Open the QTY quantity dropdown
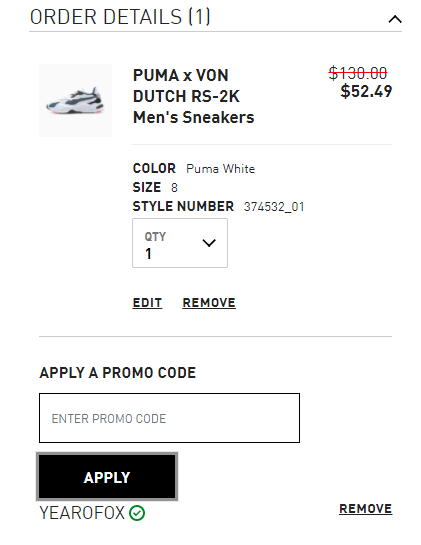421x545 pixels. tap(180, 243)
